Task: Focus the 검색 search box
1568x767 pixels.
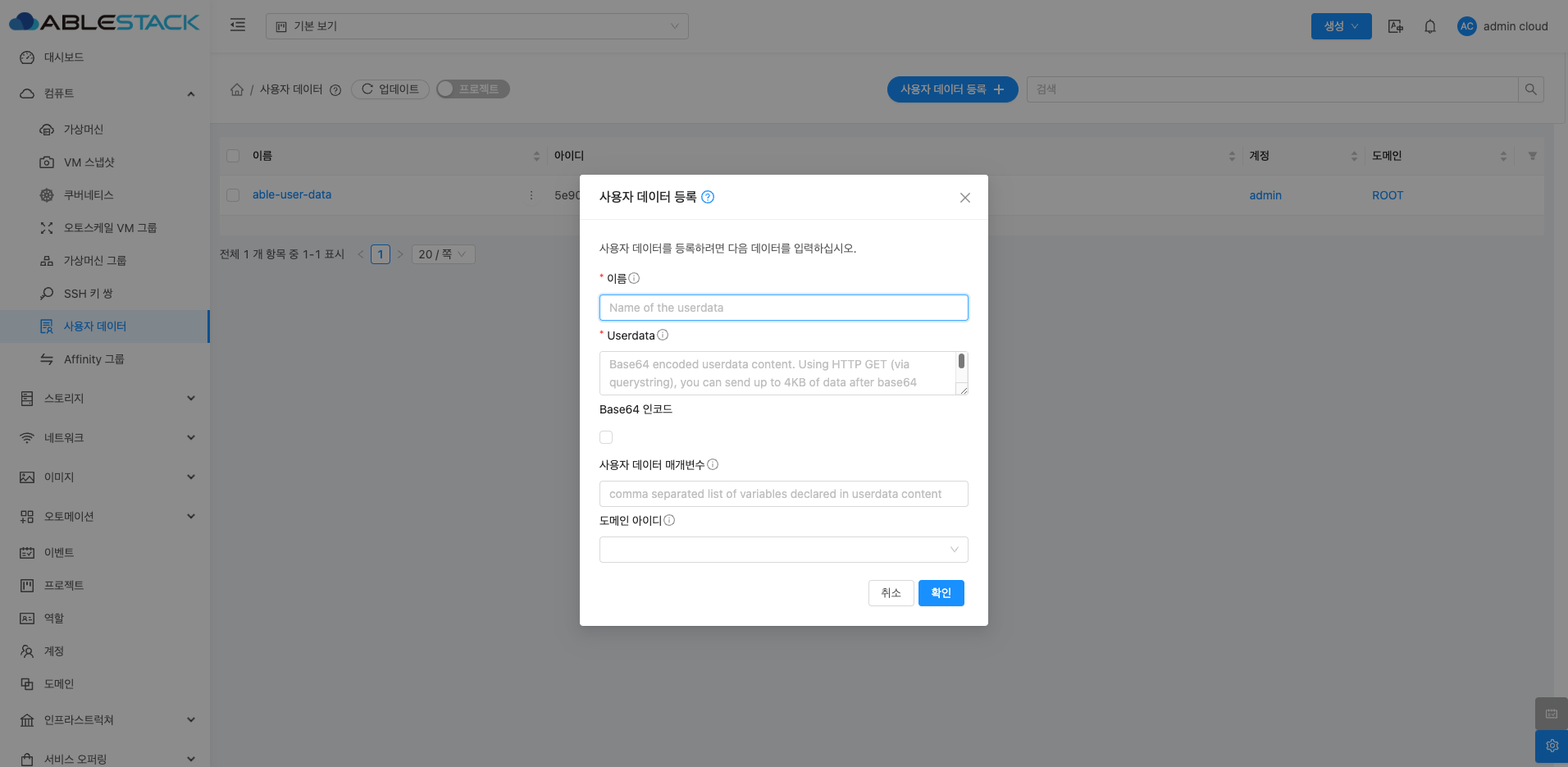Action: [x=1272, y=89]
